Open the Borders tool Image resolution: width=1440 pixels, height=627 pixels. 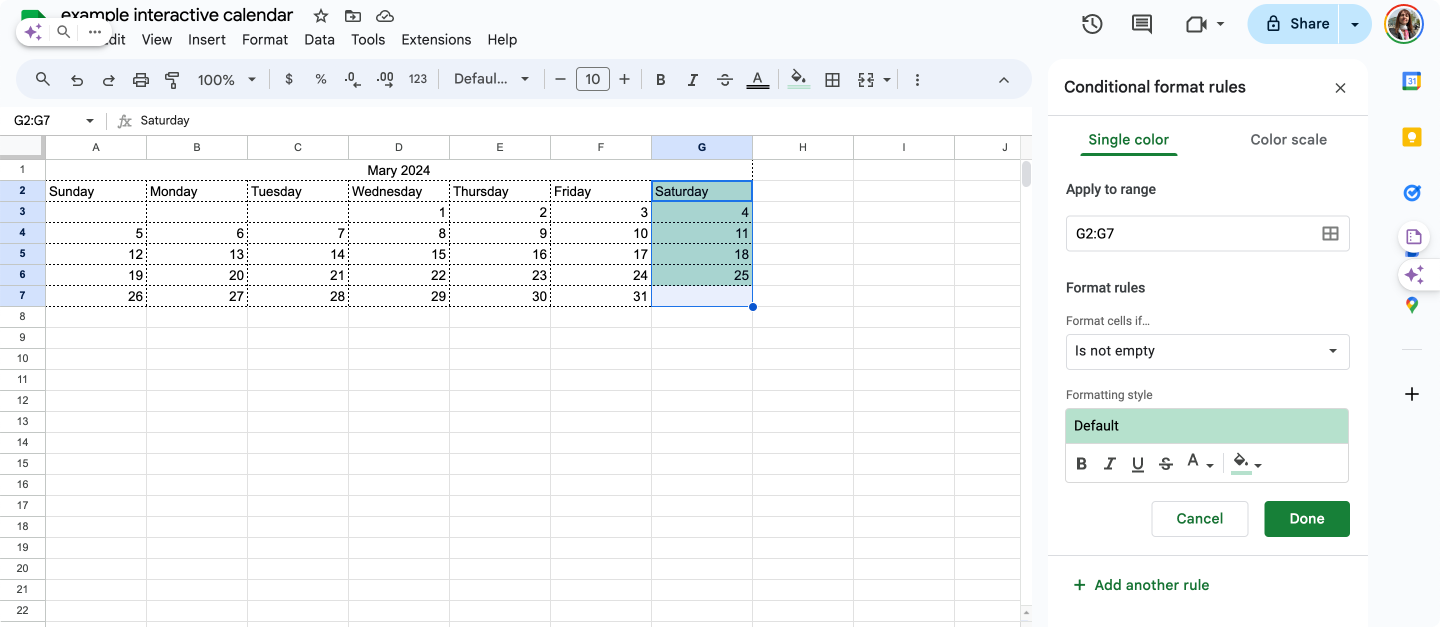coord(832,79)
